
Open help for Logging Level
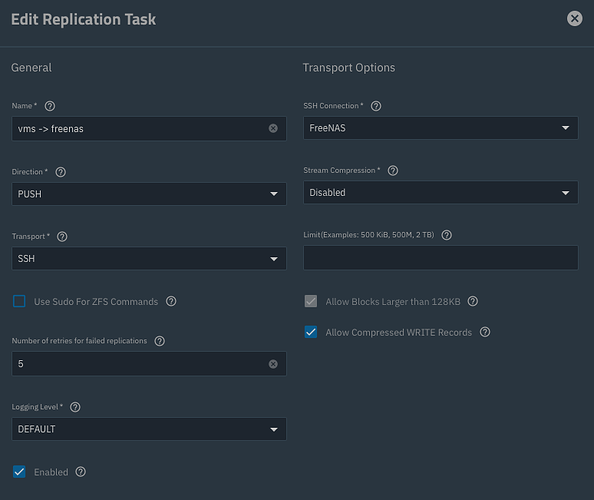coord(75,407)
